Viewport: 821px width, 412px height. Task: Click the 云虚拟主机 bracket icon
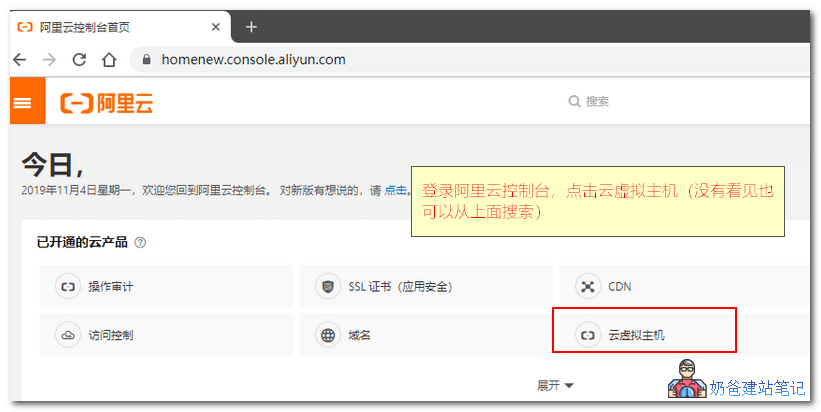(x=587, y=335)
